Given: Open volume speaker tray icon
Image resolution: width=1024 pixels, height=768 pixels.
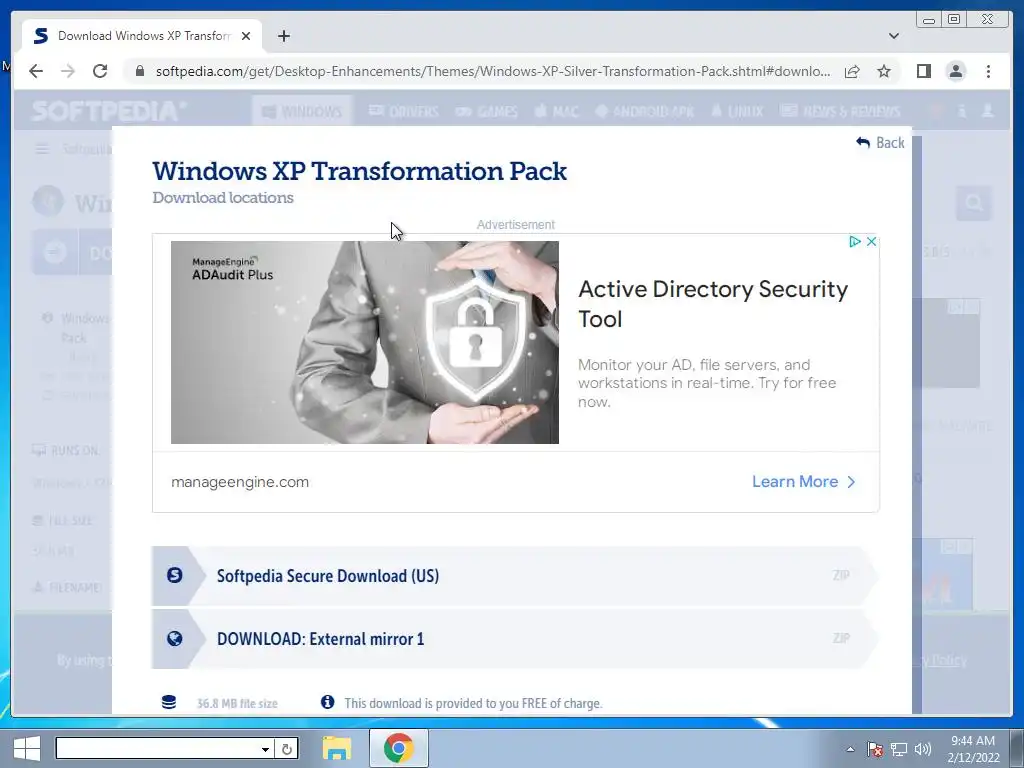Looking at the screenshot, I should pyautogui.click(x=923, y=749).
